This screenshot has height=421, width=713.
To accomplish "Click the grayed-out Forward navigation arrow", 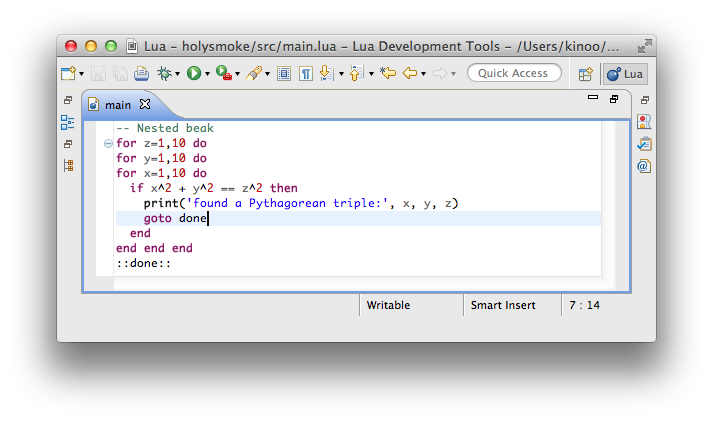I will 440,73.
